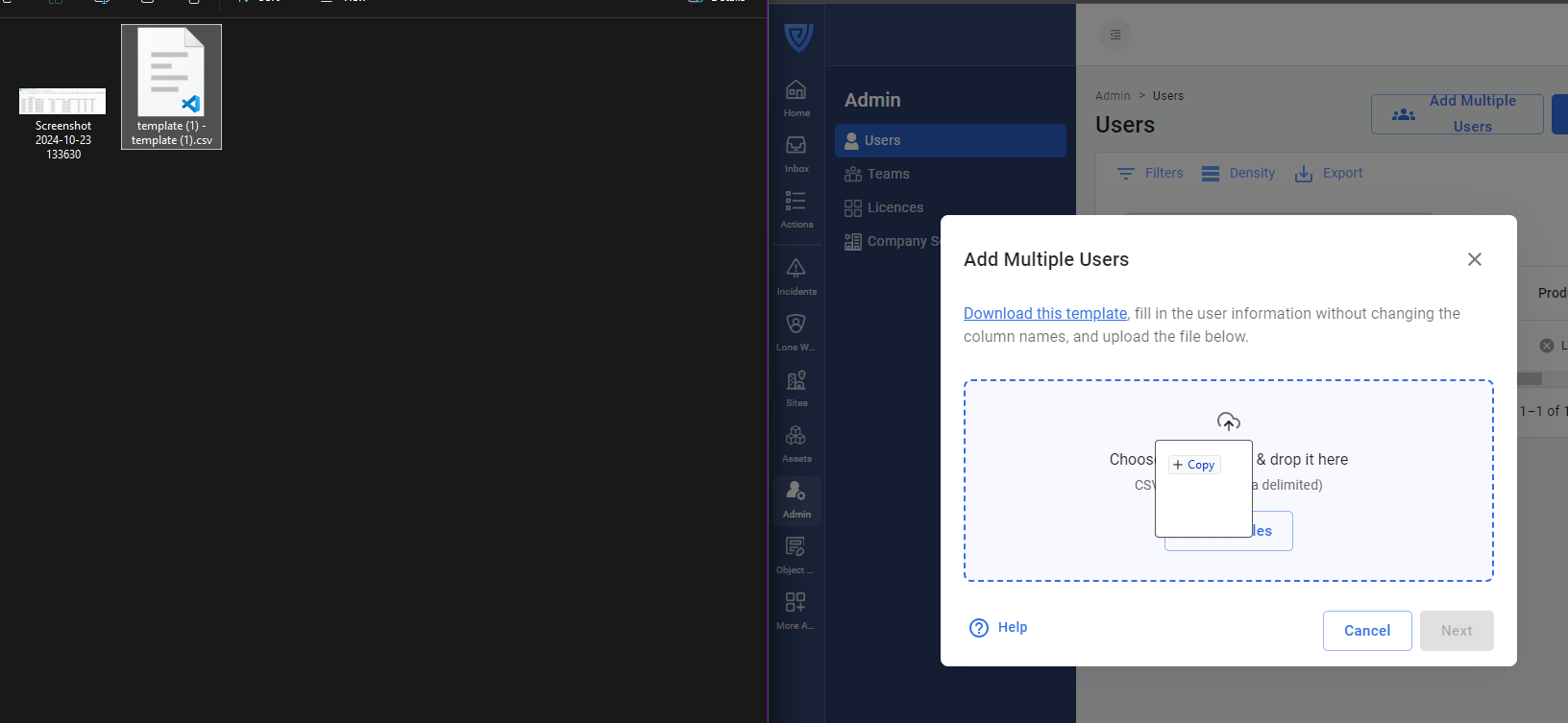
Task: Open Incidents warning icon in sidebar
Action: click(796, 276)
